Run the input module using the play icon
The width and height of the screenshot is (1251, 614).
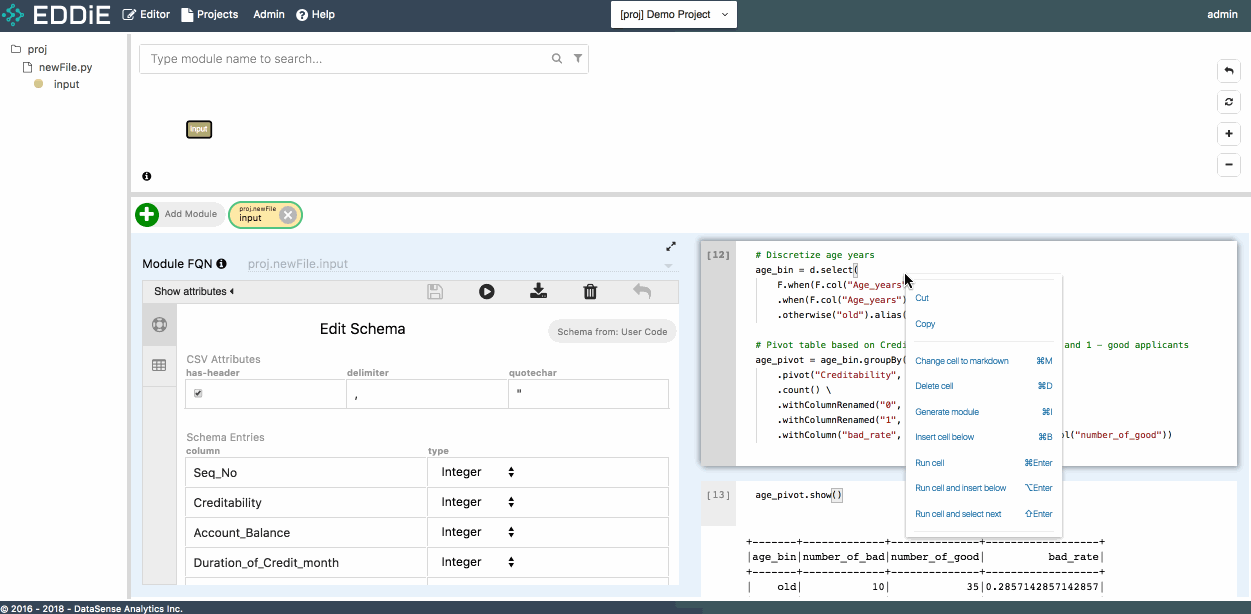pyautogui.click(x=487, y=291)
